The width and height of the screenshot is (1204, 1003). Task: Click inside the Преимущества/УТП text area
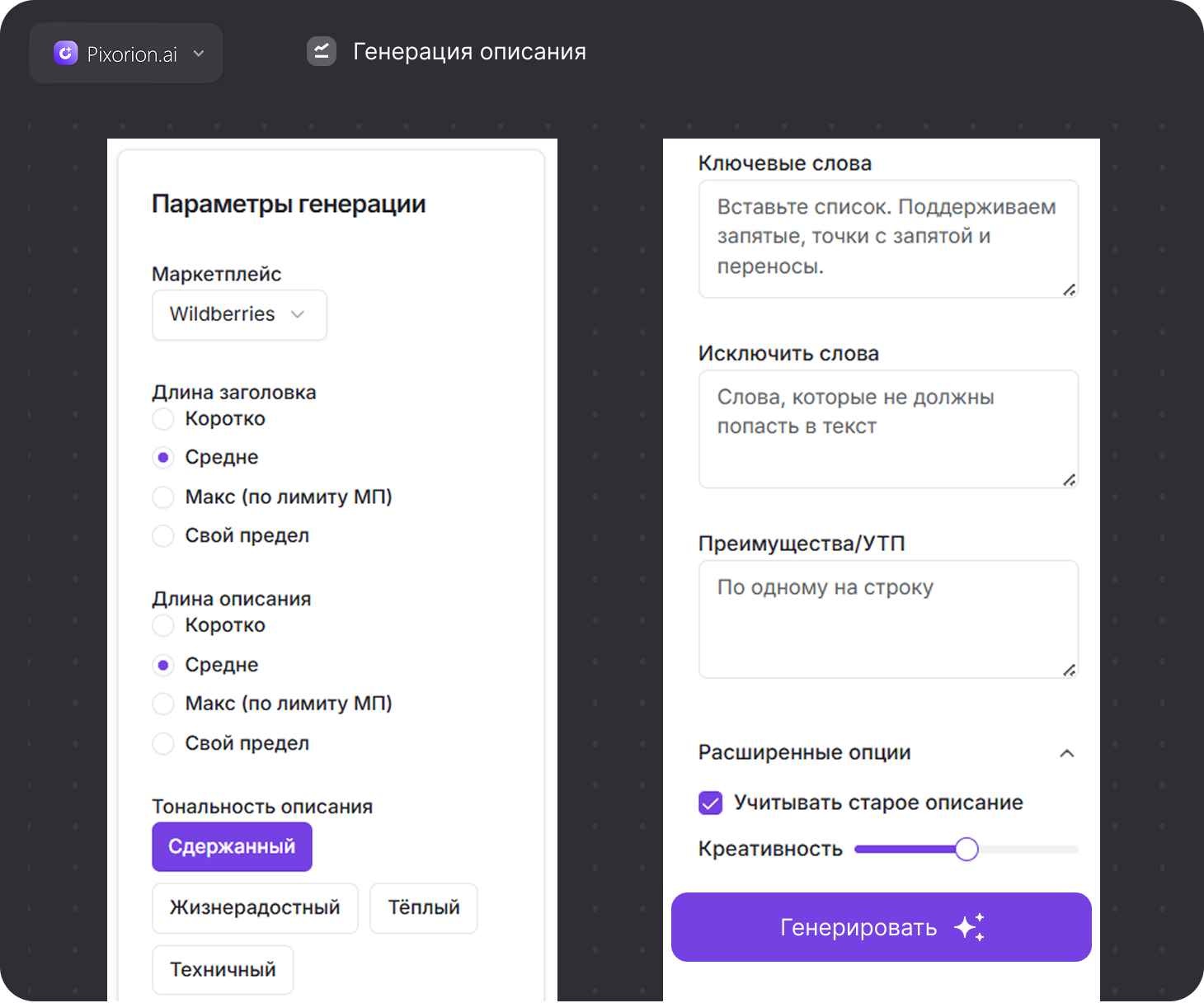tap(888, 619)
